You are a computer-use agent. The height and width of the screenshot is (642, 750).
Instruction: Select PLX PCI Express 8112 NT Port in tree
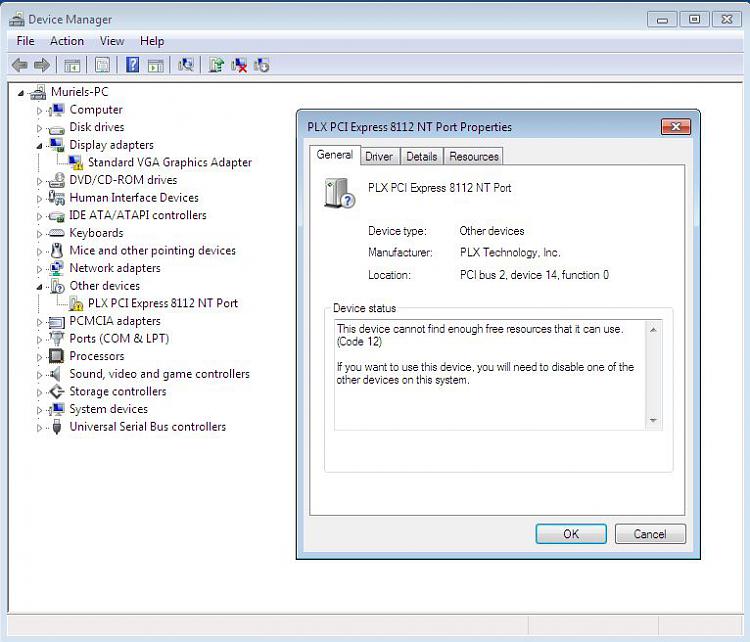coord(163,303)
